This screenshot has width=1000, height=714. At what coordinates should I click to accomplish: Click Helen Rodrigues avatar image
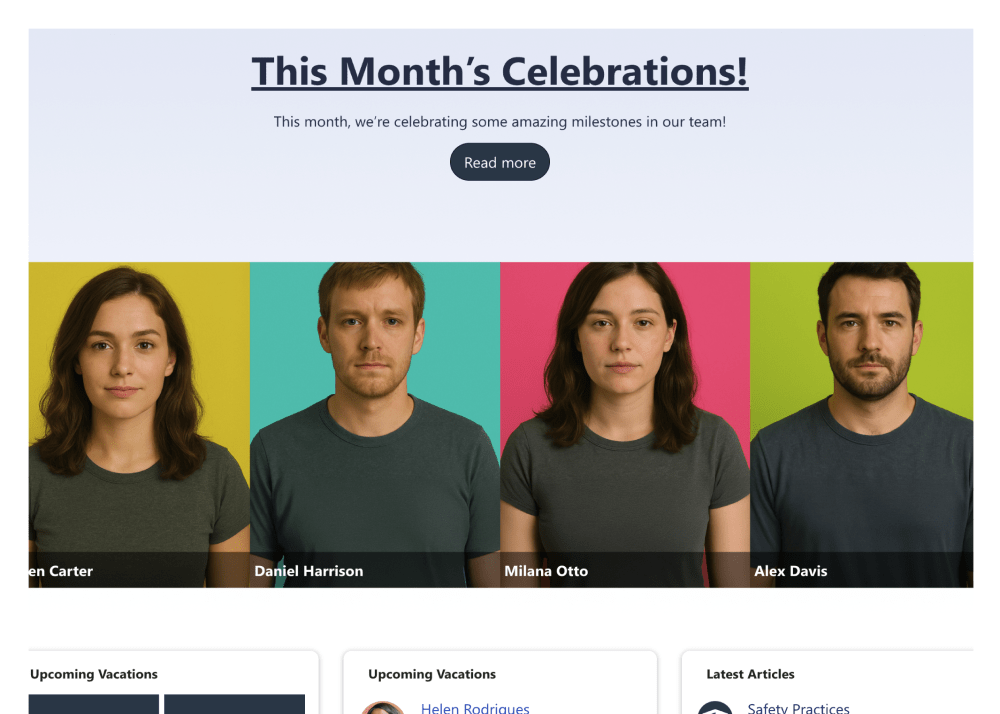(x=383, y=708)
